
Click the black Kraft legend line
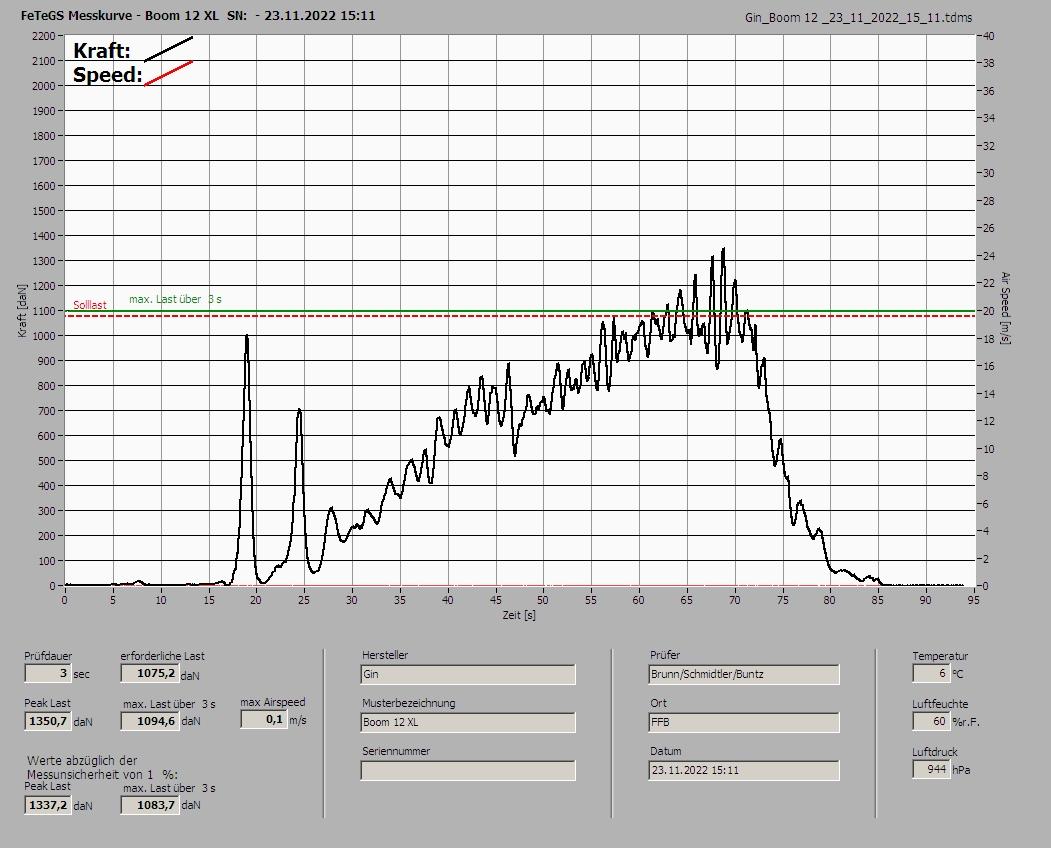click(169, 49)
